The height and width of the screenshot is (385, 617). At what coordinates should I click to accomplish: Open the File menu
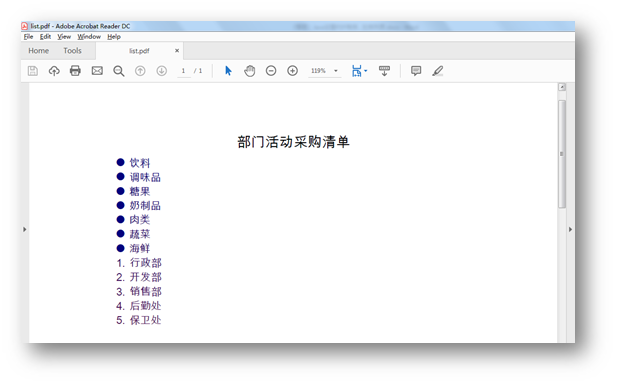pyautogui.click(x=28, y=37)
